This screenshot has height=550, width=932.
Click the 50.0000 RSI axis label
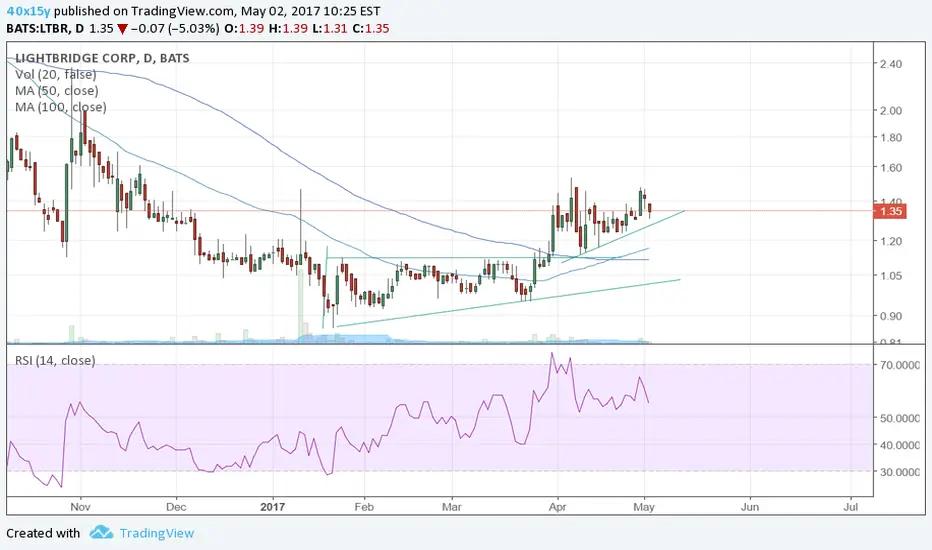(900, 419)
